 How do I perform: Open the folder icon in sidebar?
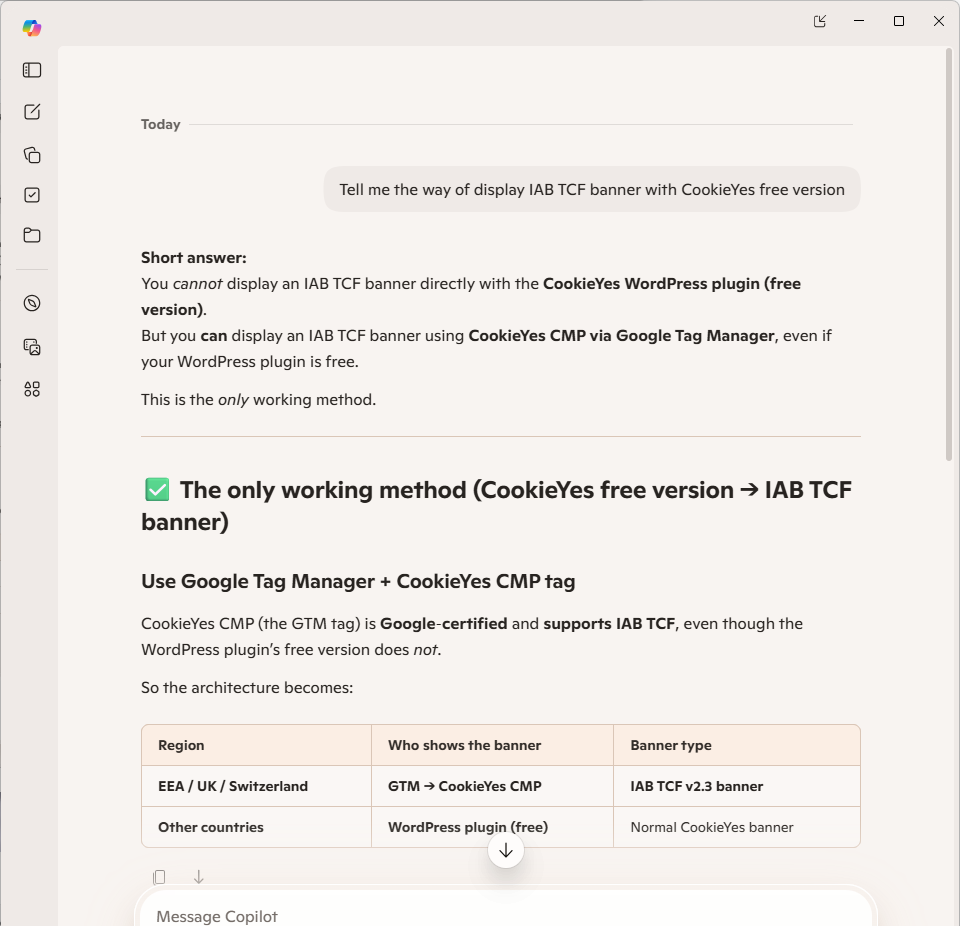32,235
